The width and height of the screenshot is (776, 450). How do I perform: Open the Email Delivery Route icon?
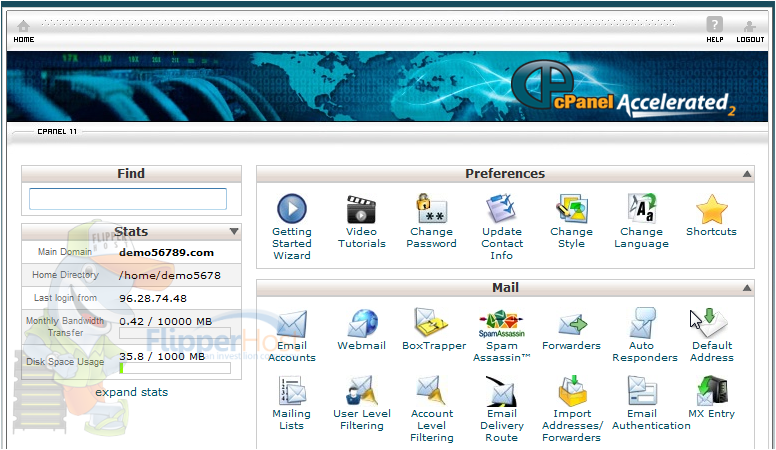501,391
